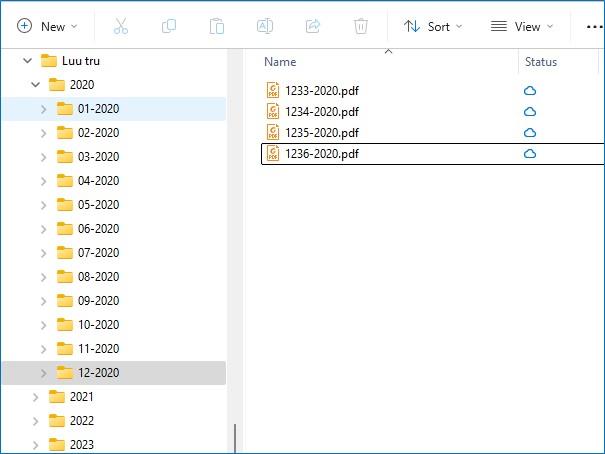Select the 2023 folder in navigation pane
Image resolution: width=605 pixels, height=454 pixels.
click(82, 445)
